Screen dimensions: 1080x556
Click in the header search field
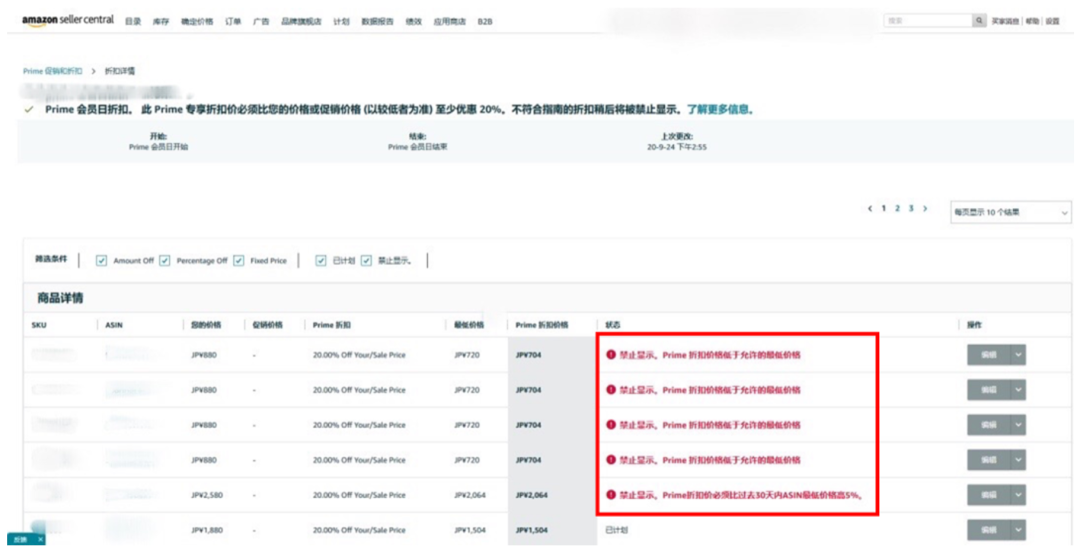pos(928,21)
